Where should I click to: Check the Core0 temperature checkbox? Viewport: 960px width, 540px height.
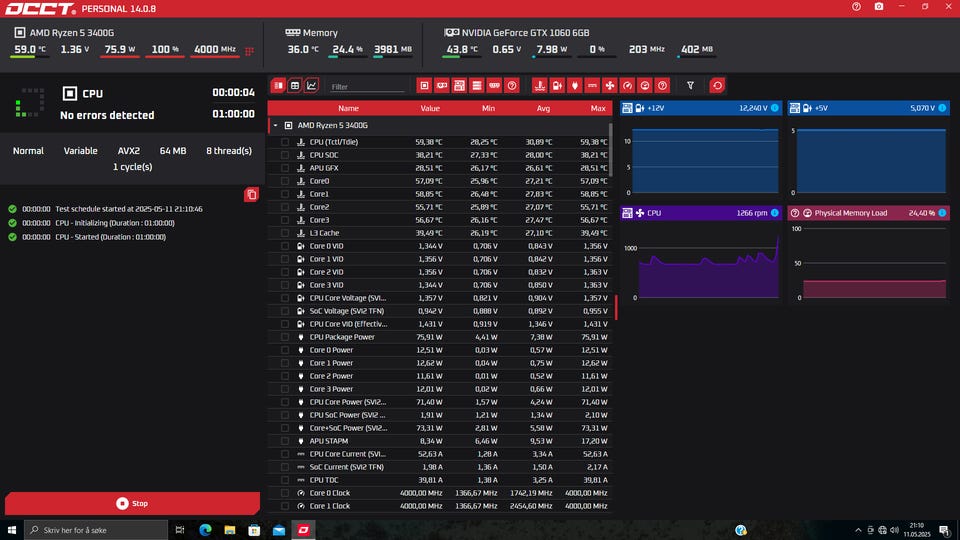[x=285, y=181]
